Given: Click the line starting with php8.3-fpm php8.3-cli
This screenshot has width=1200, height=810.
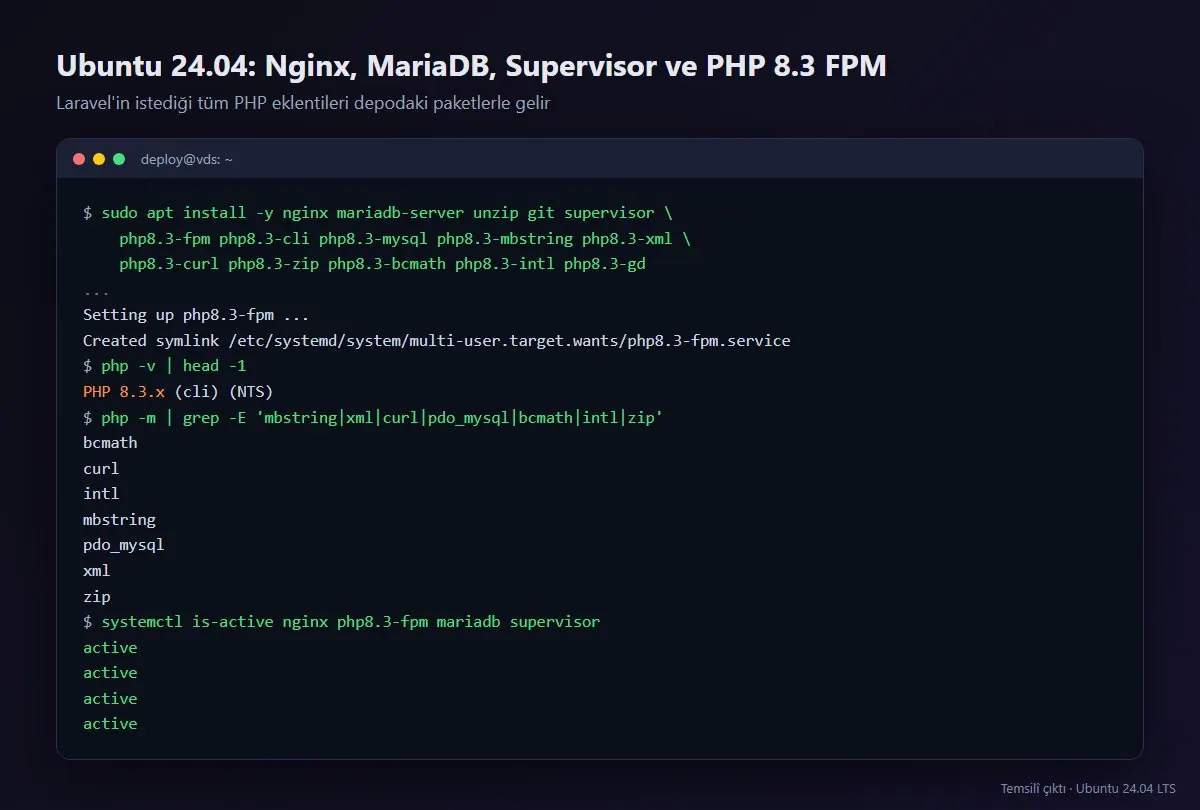Looking at the screenshot, I should click(x=405, y=239).
